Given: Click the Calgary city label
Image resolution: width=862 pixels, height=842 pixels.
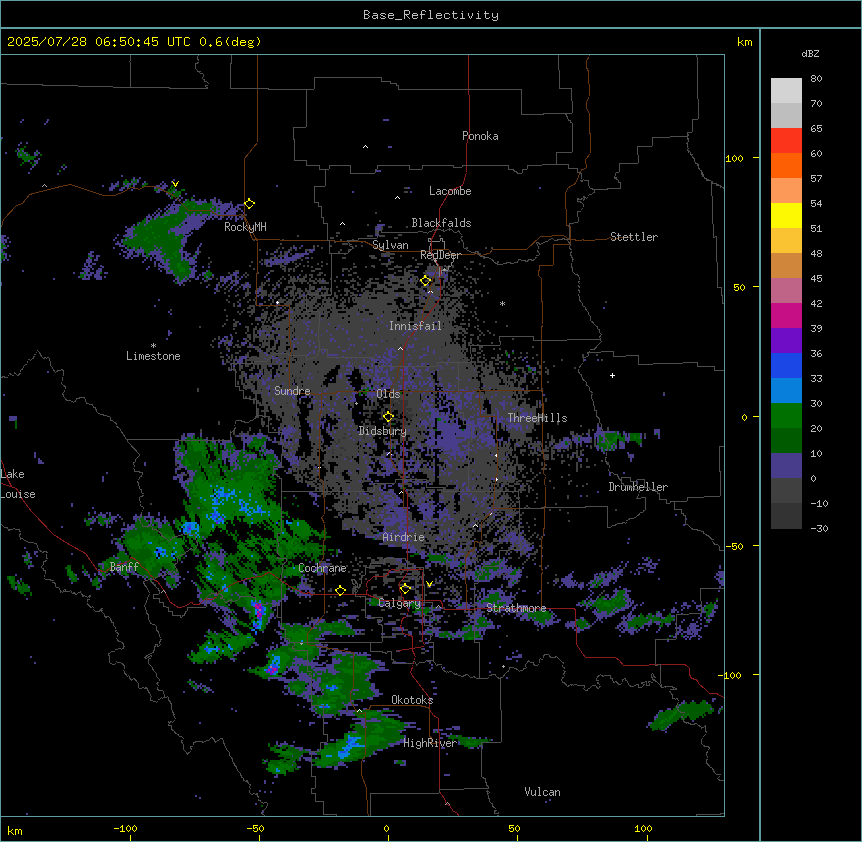Looking at the screenshot, I should coord(400,603).
